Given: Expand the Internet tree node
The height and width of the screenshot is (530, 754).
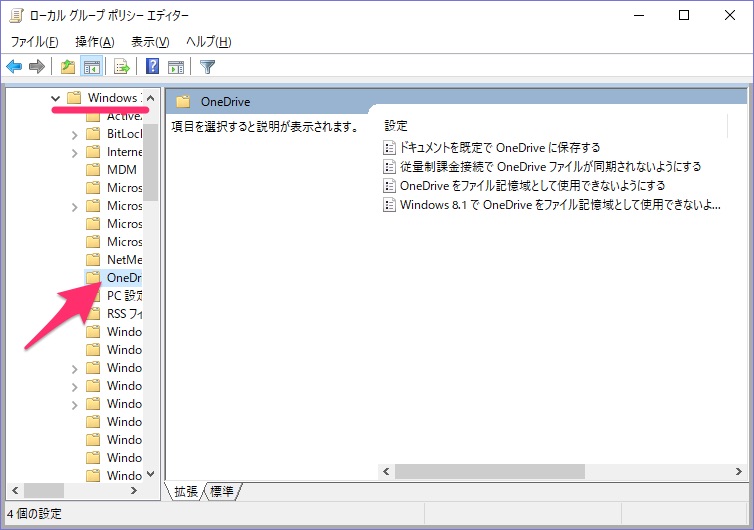Looking at the screenshot, I should (75, 153).
